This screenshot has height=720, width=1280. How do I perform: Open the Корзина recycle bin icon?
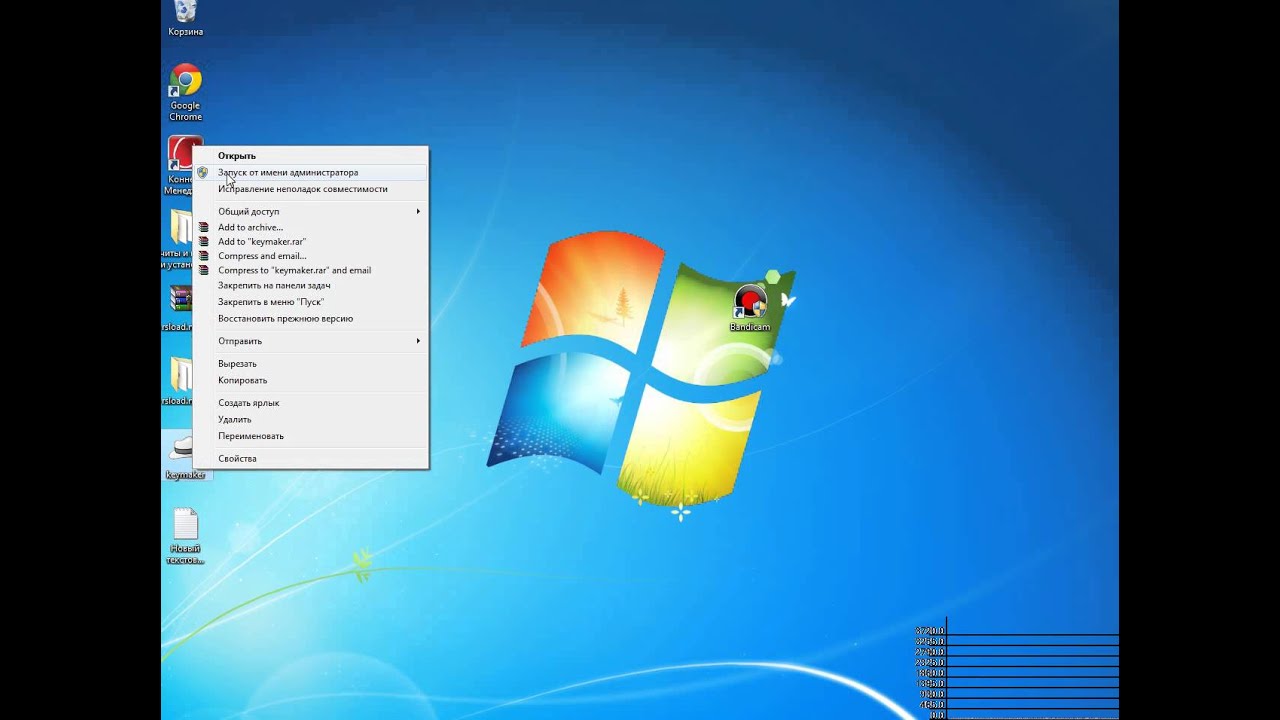pyautogui.click(x=185, y=18)
